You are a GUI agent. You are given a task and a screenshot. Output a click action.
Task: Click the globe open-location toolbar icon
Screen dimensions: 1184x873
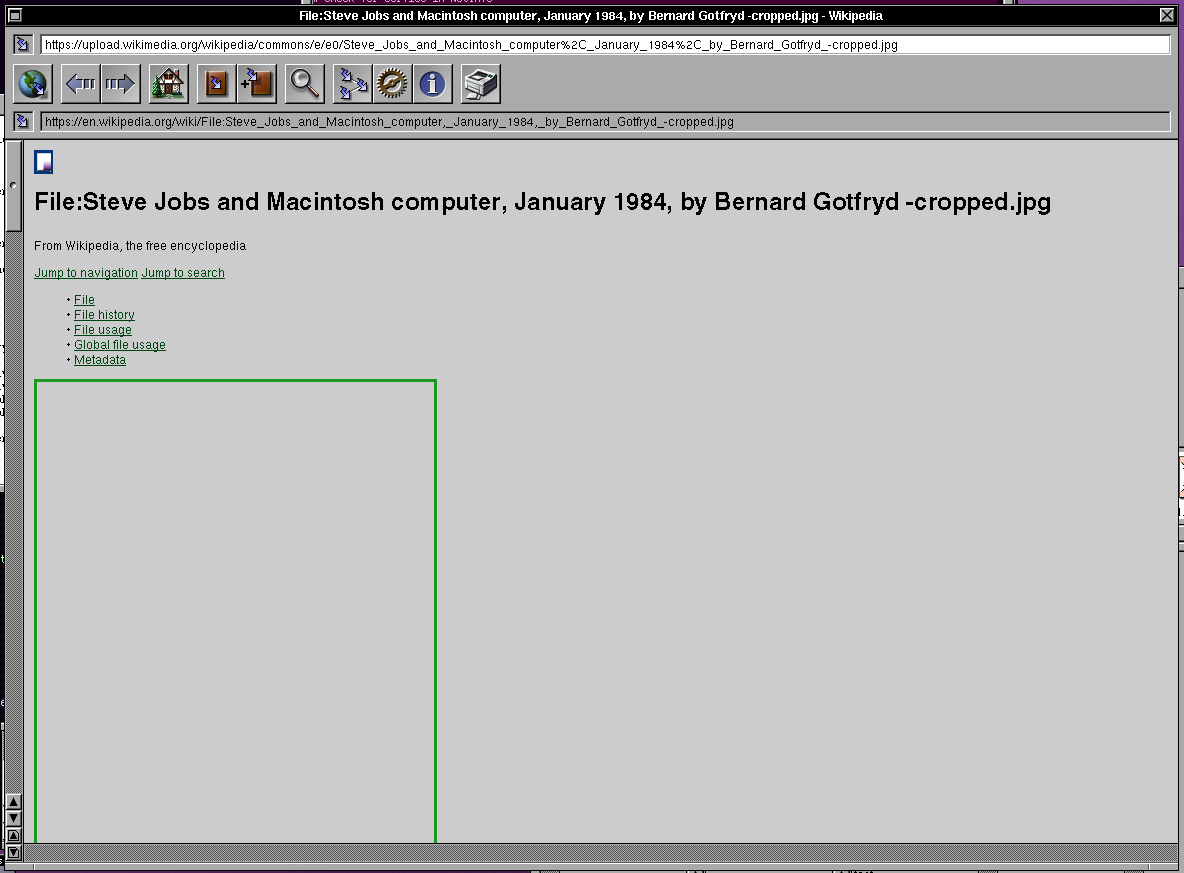coord(32,85)
